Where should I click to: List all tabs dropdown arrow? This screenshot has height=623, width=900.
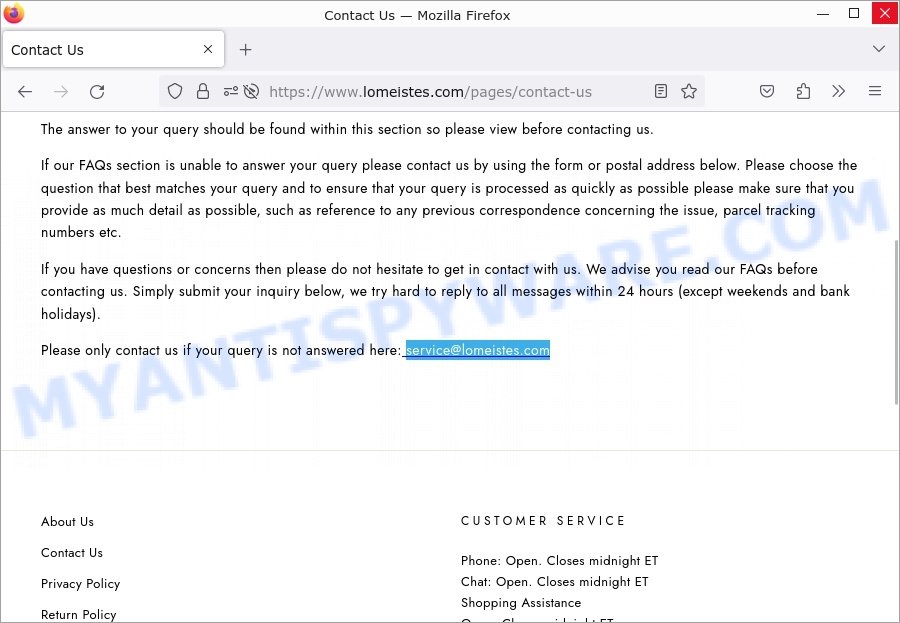click(879, 49)
